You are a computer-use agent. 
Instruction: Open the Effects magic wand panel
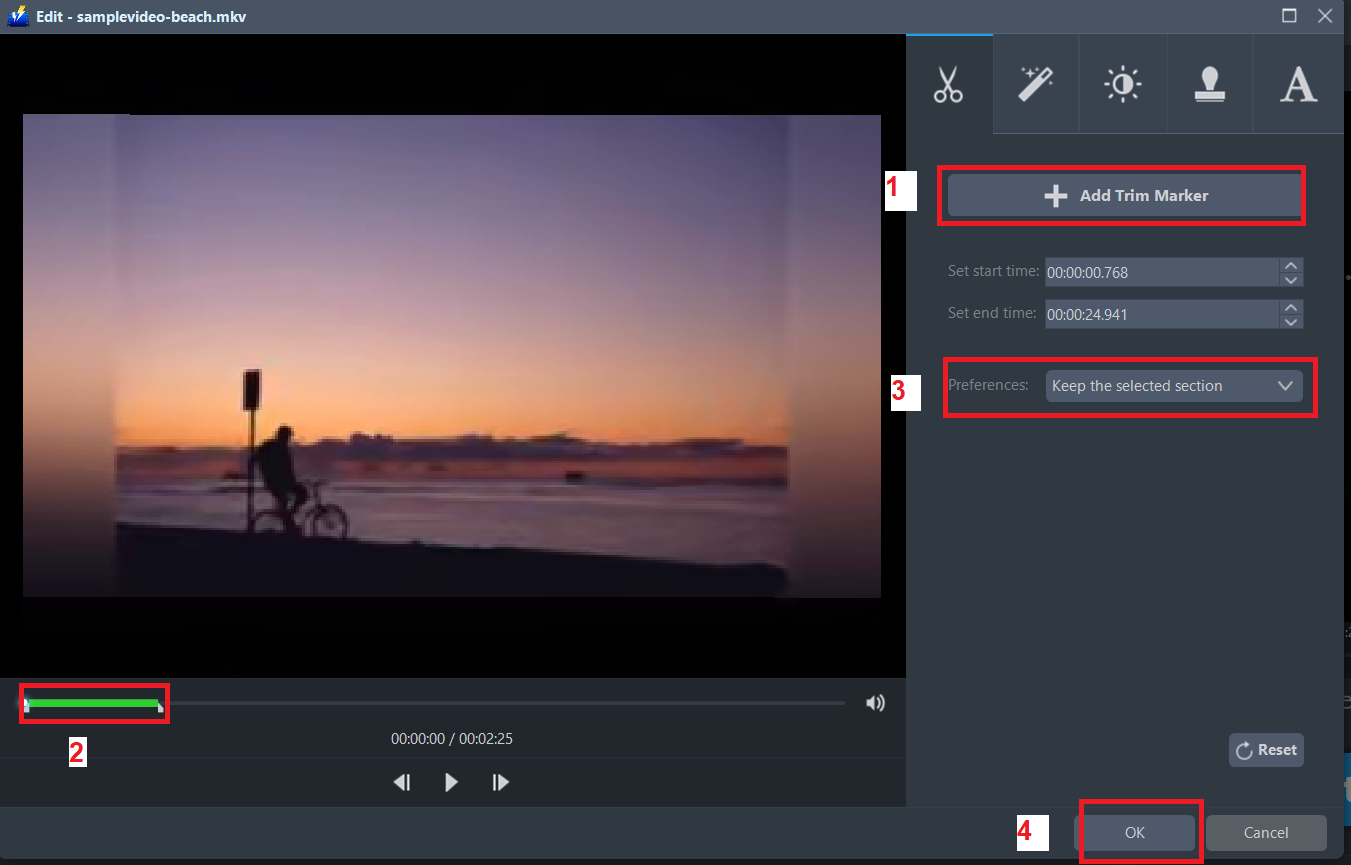[x=1035, y=84]
